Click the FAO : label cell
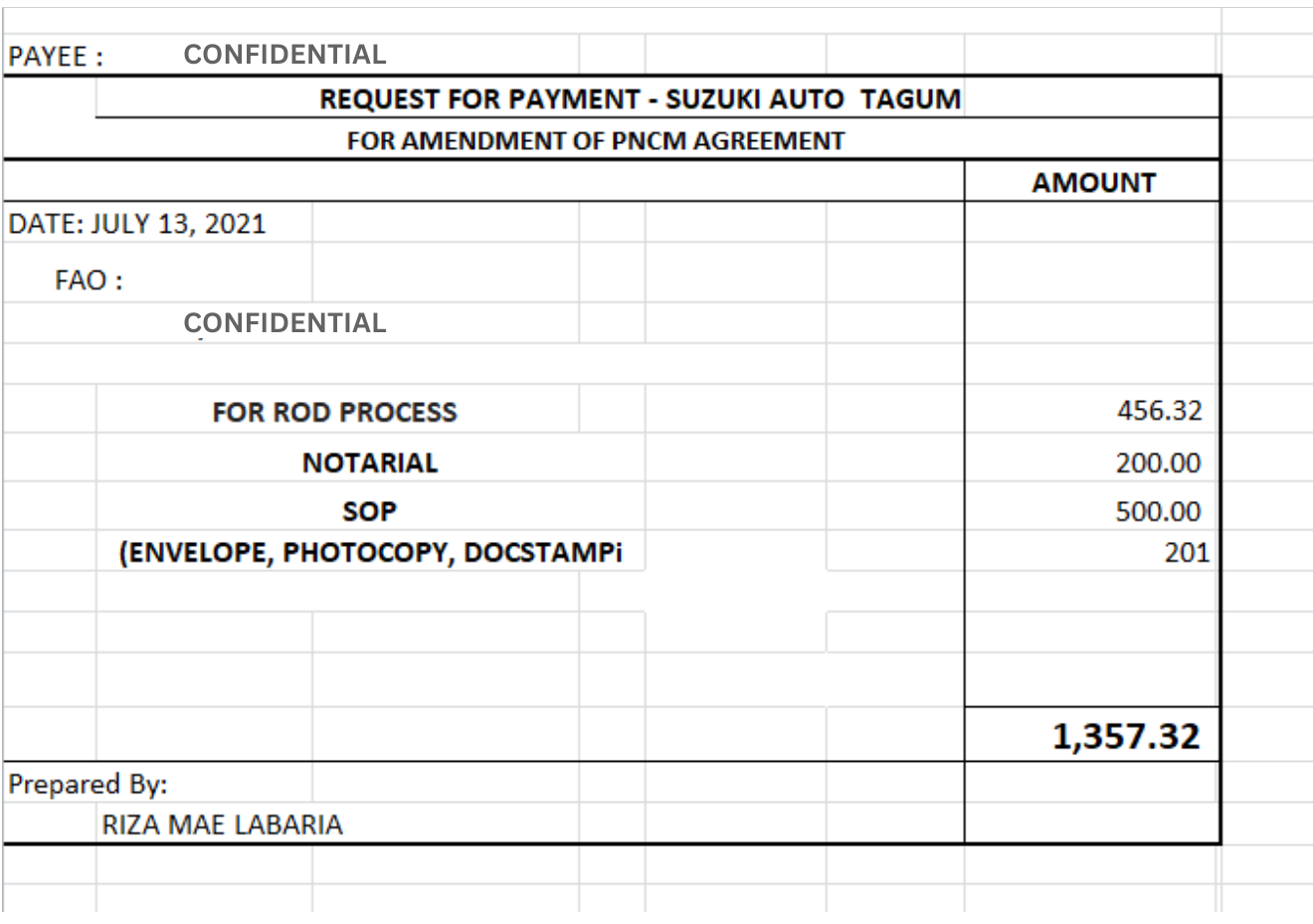Viewport: 1313px width, 924px height. [89, 280]
